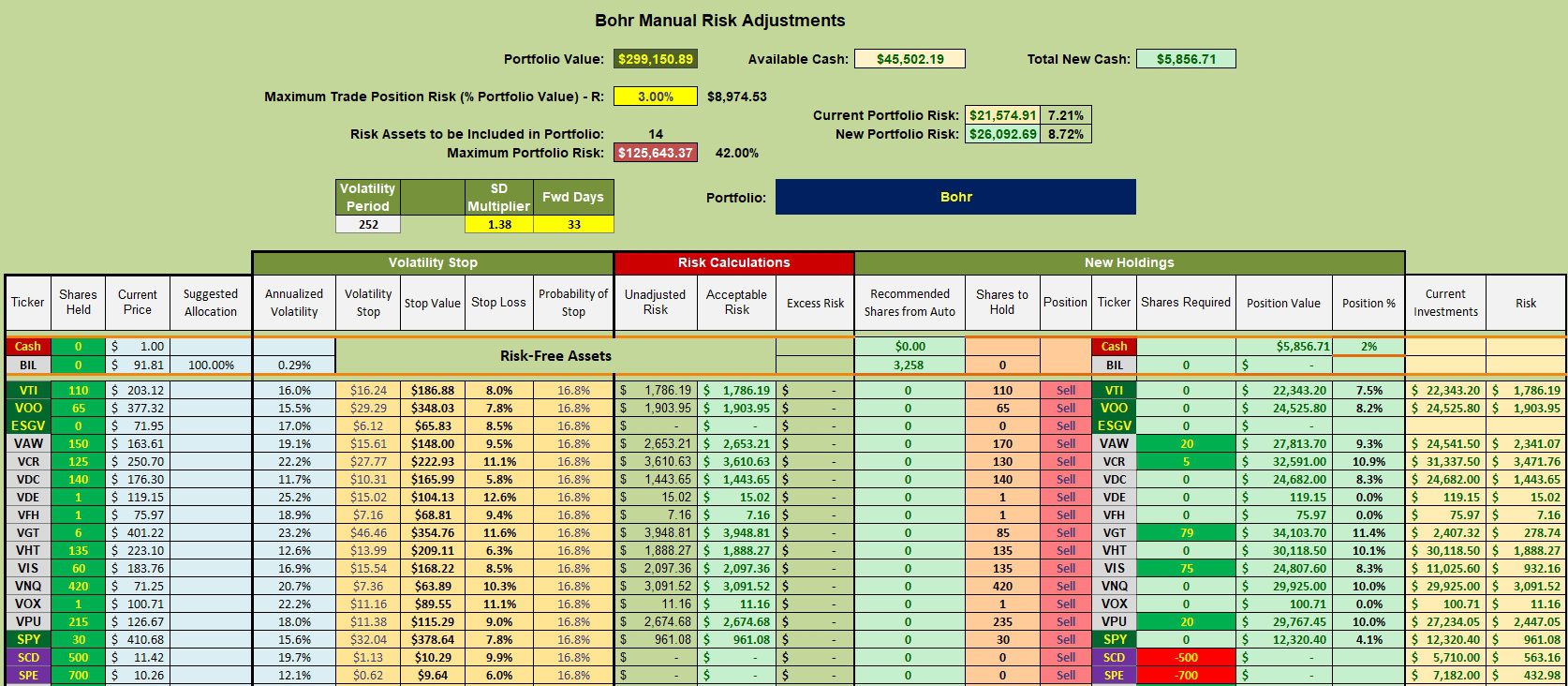Edit VGT shares to hold 85
This screenshot has height=686, width=1568.
coord(1002,533)
